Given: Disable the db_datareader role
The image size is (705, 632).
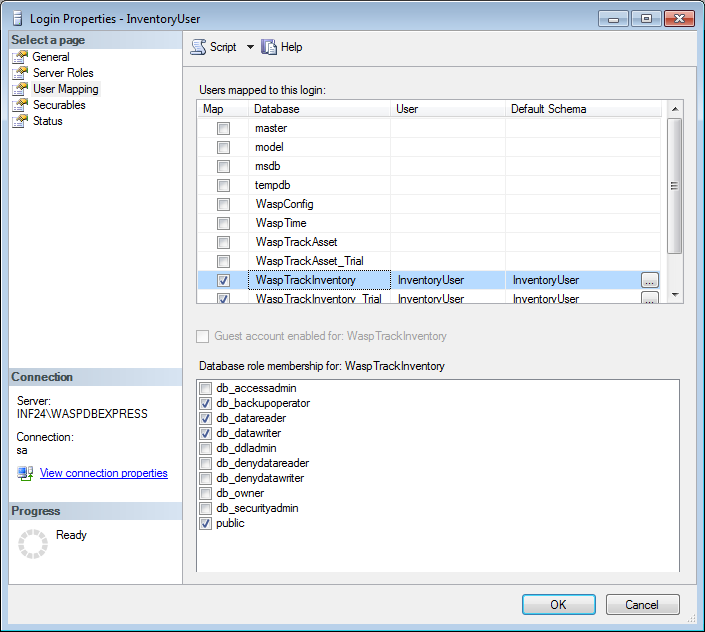Looking at the screenshot, I should click(x=205, y=418).
